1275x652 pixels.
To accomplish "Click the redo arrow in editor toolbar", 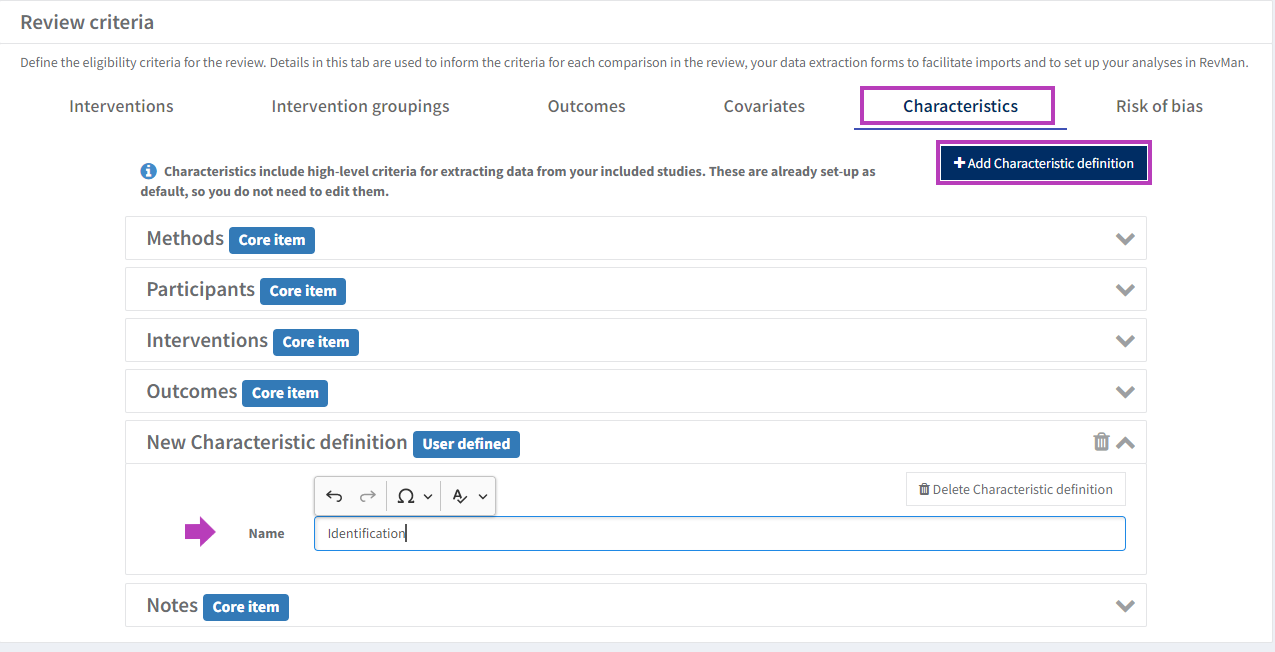I will [x=367, y=496].
